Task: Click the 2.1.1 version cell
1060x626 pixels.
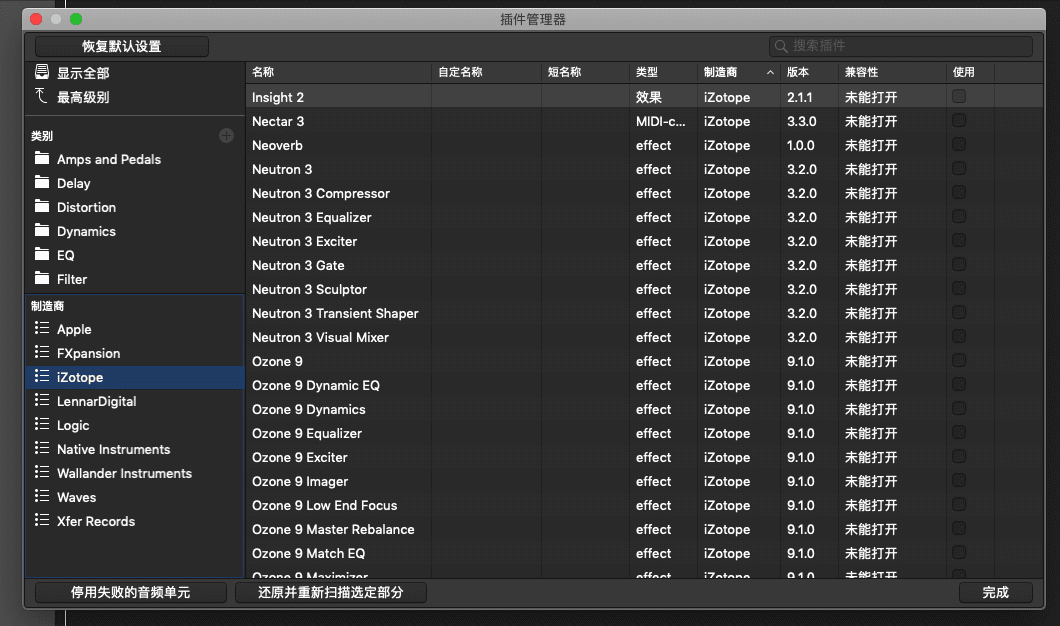Action: (x=800, y=97)
